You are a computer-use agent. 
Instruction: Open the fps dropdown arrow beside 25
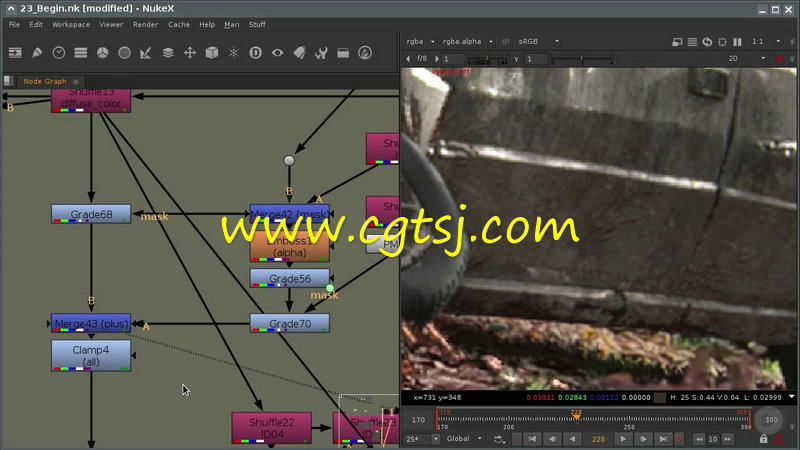pos(435,439)
